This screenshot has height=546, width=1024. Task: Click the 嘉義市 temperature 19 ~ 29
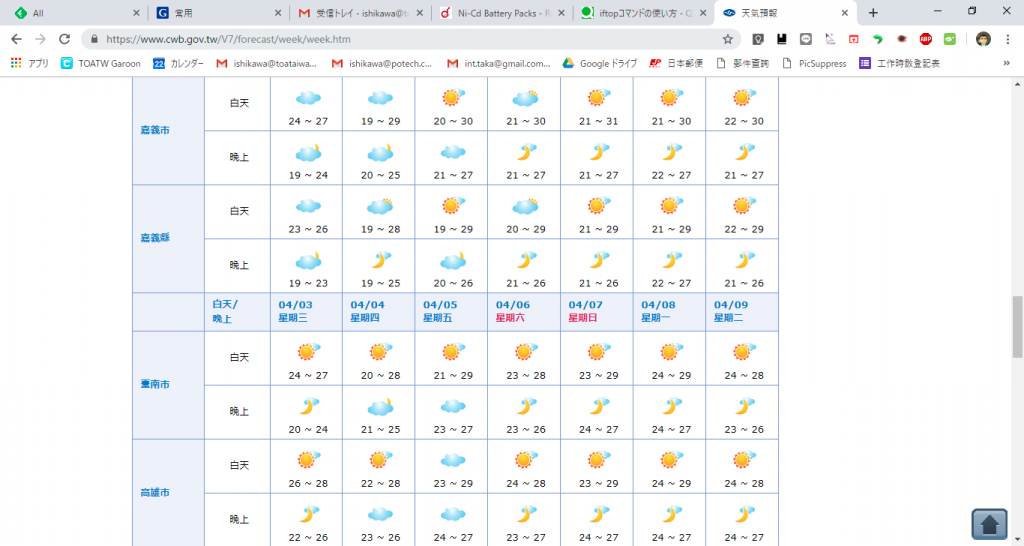pyautogui.click(x=381, y=121)
